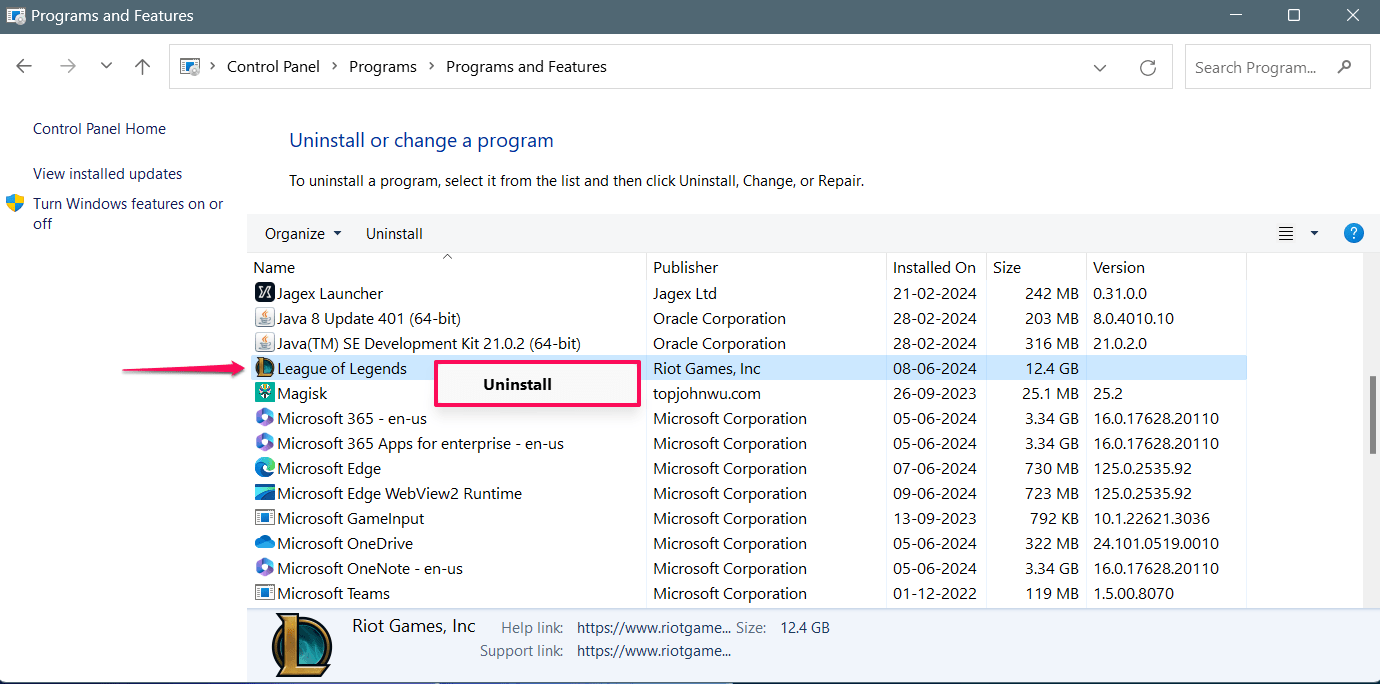Click the Forward navigation arrow
This screenshot has height=684, width=1380.
pyautogui.click(x=68, y=67)
